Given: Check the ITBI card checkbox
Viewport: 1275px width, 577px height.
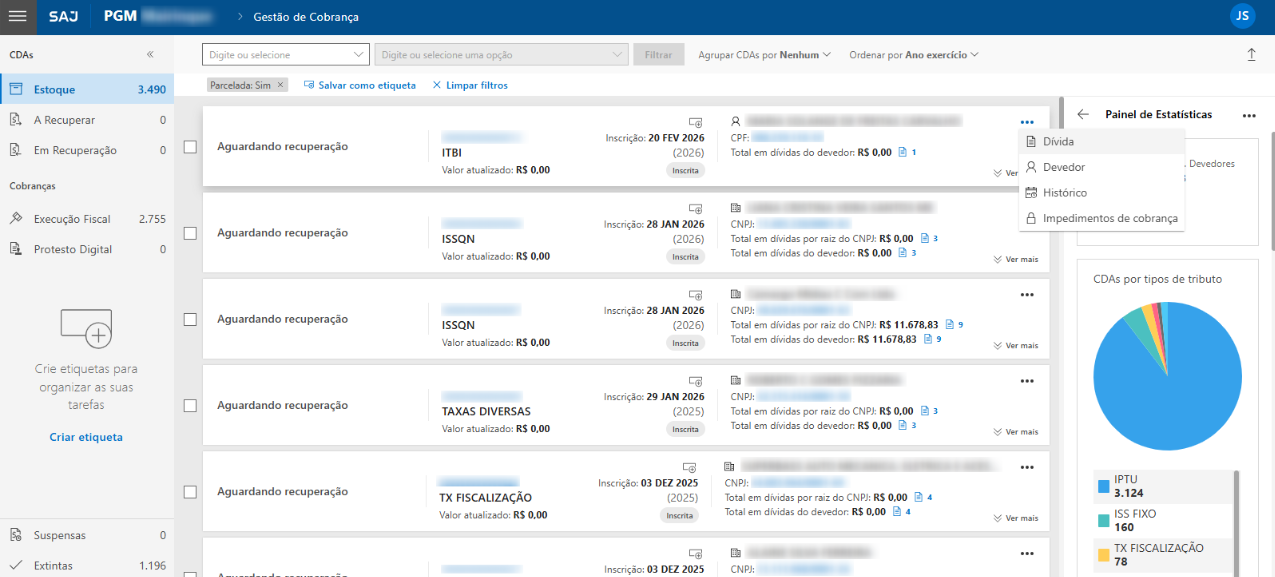Looking at the screenshot, I should 190,147.
